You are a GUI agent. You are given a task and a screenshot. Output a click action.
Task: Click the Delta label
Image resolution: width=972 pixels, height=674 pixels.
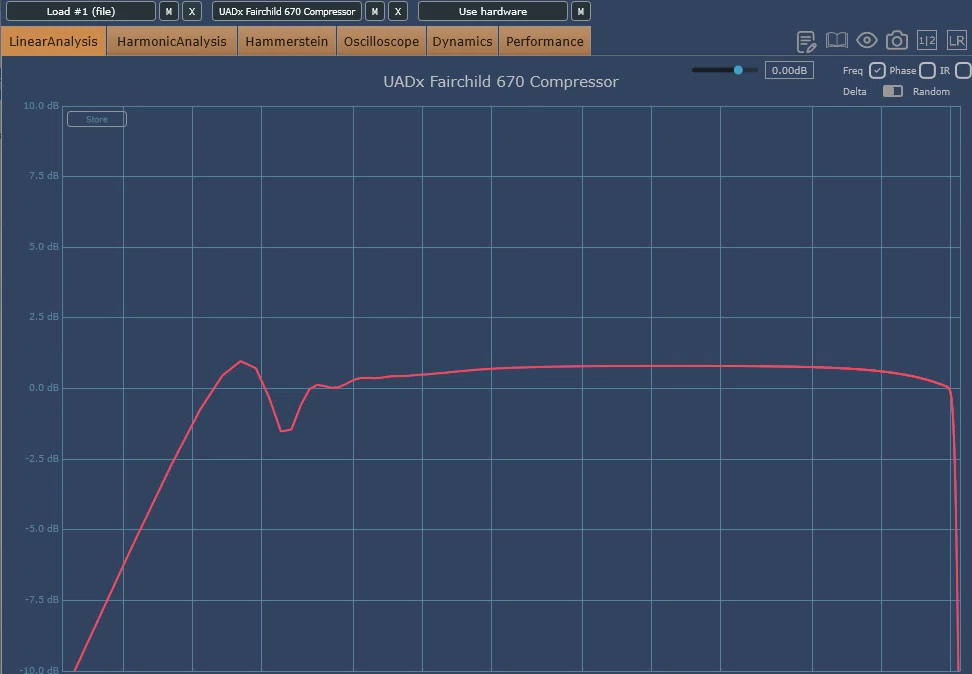coord(854,91)
